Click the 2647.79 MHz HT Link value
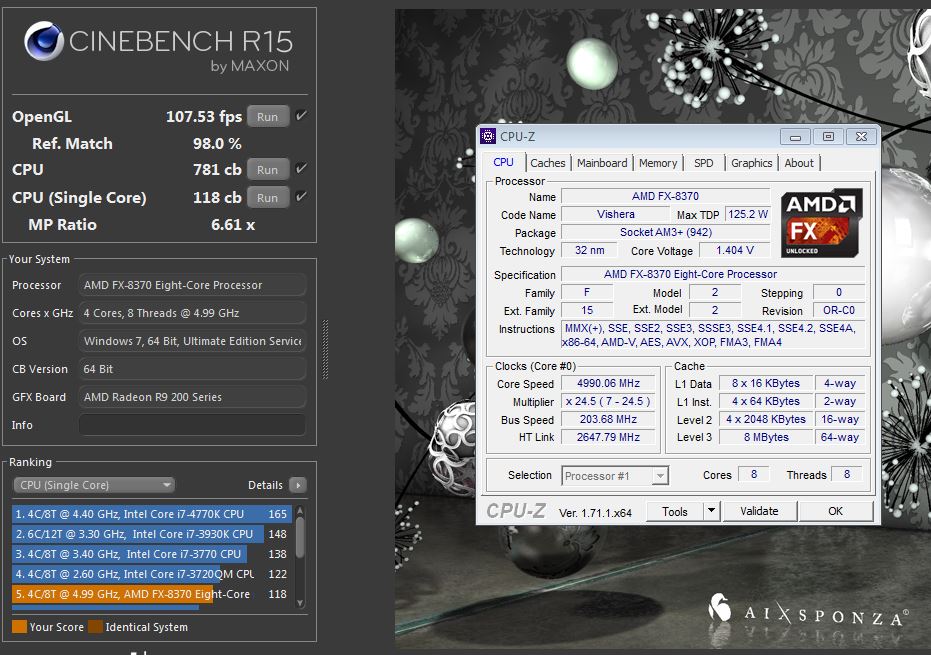Viewport: 931px width, 655px height. pyautogui.click(x=608, y=437)
